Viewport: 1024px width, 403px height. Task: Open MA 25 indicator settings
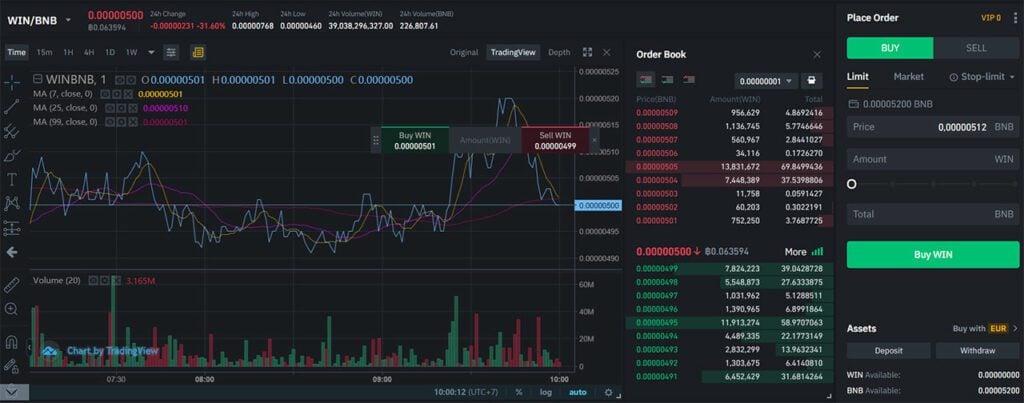pos(121,108)
